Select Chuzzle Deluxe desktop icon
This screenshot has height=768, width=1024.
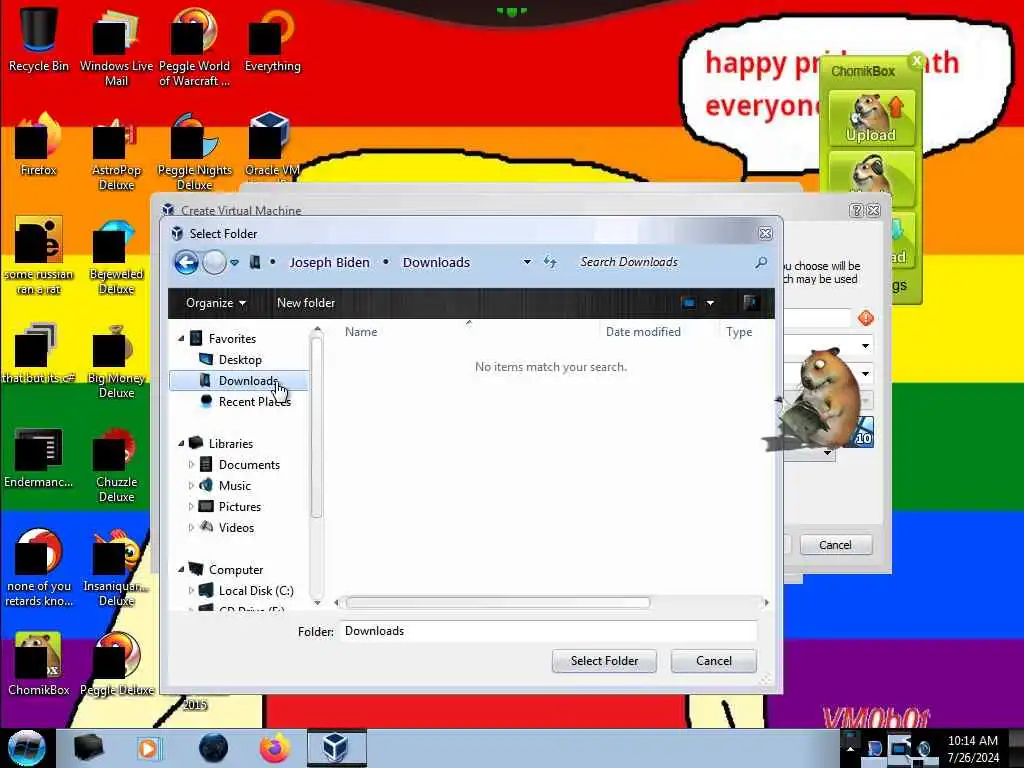tap(116, 465)
